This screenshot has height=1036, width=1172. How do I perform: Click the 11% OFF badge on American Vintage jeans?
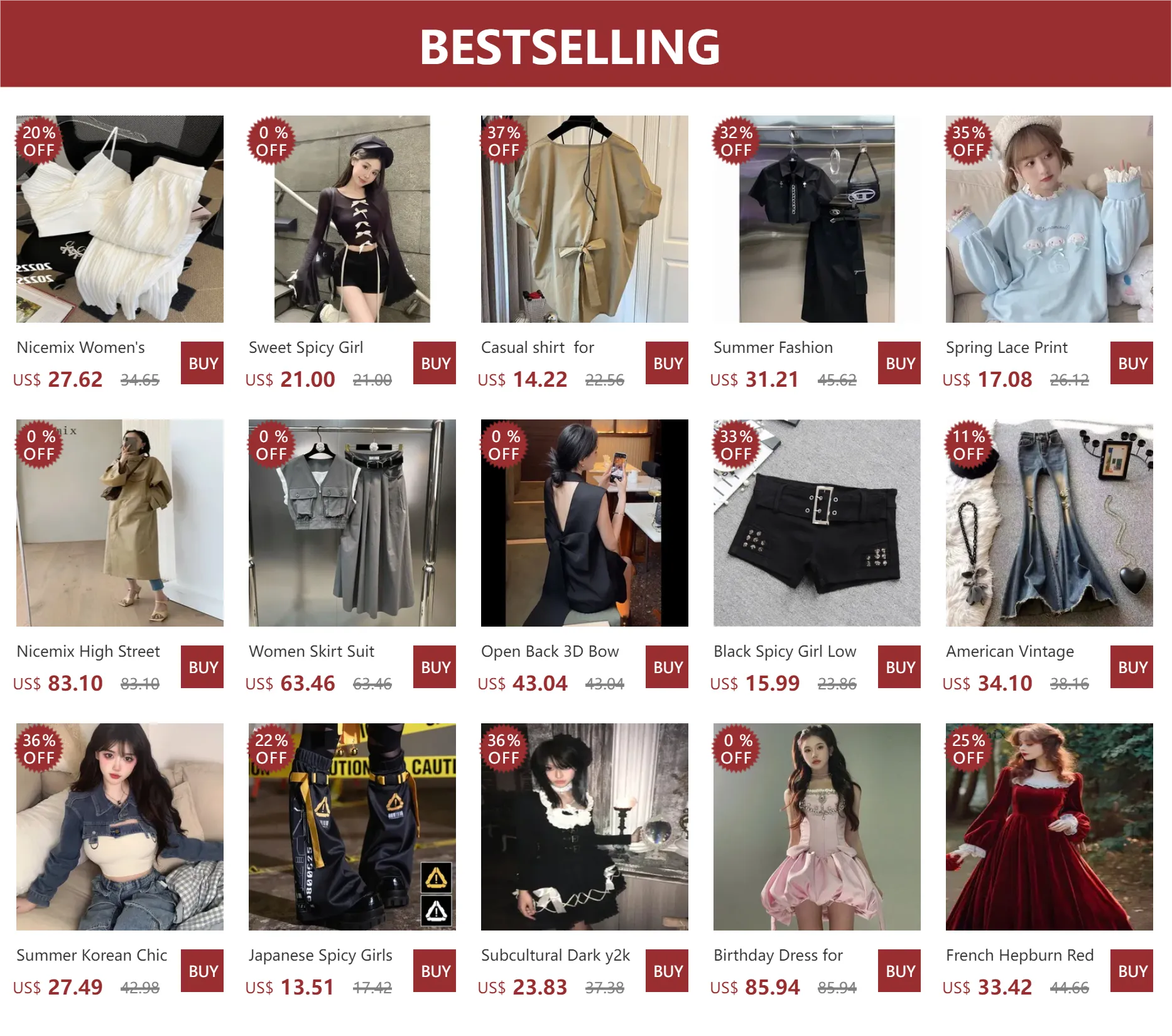click(969, 445)
